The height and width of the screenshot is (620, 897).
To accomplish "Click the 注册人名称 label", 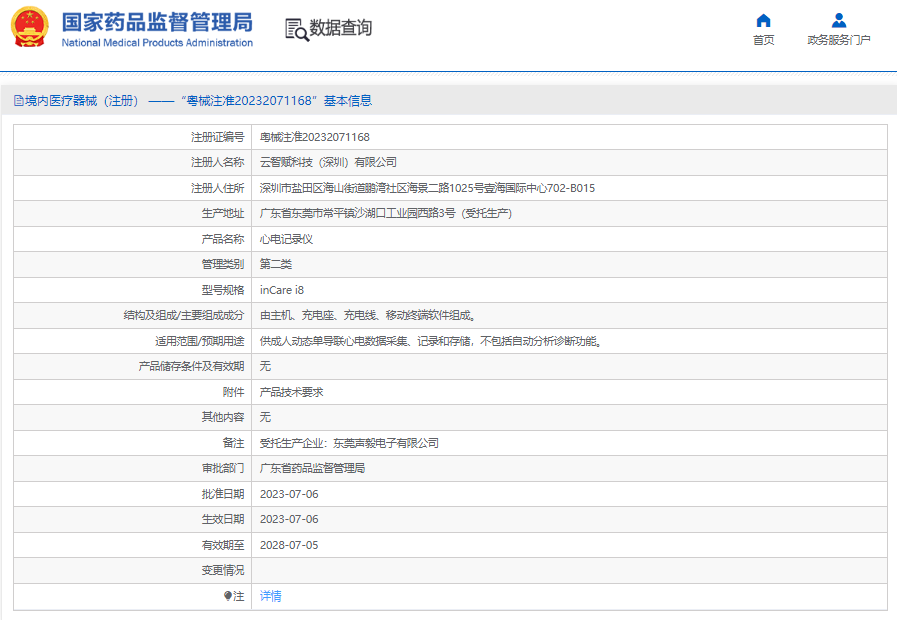I will [x=217, y=162].
